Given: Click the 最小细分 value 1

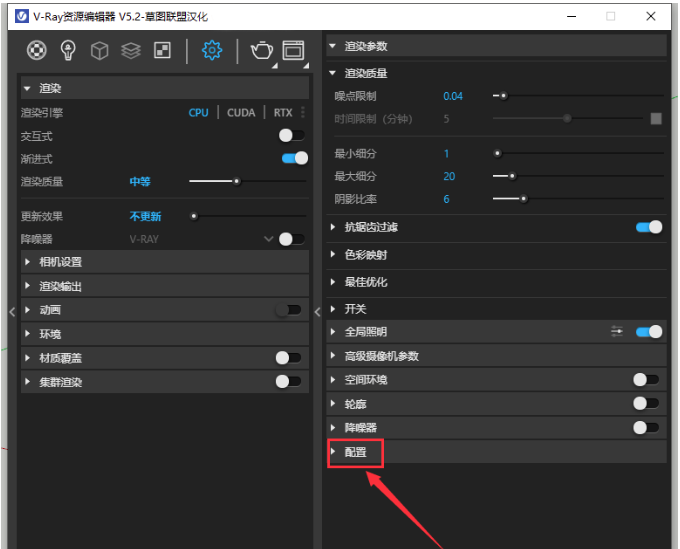Looking at the screenshot, I should point(446,154).
